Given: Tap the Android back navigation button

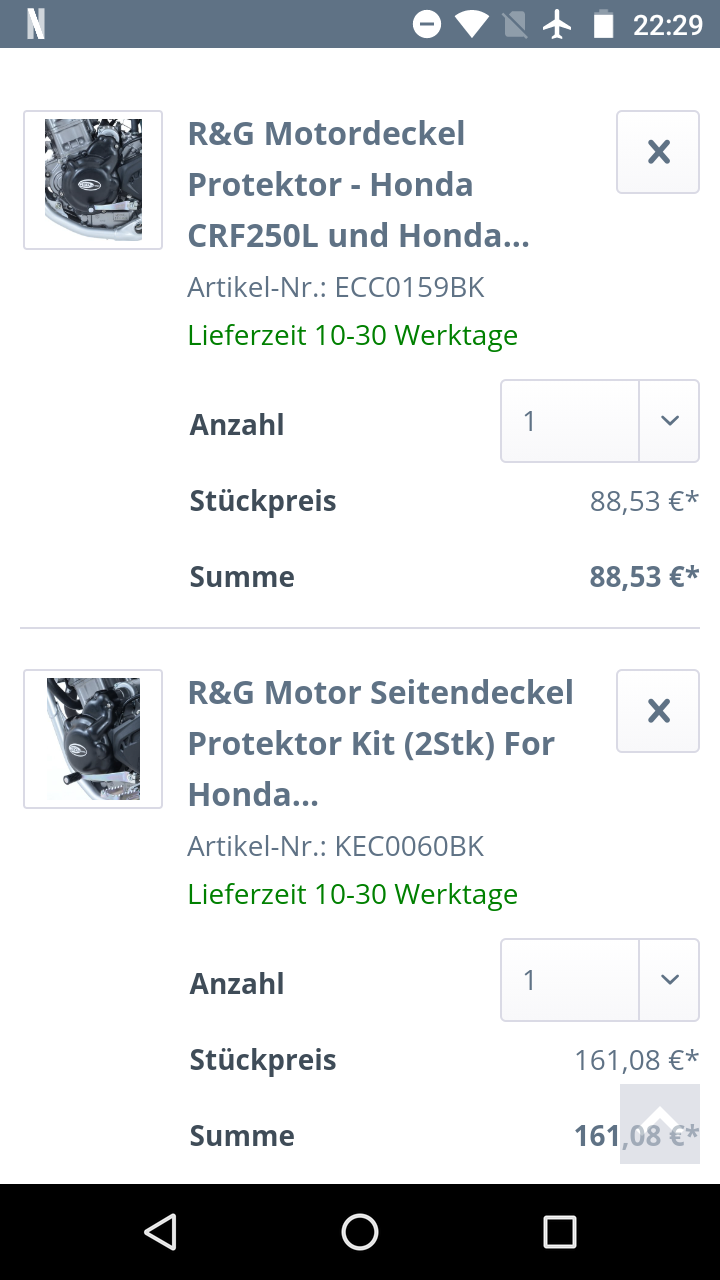Looking at the screenshot, I should 160,1232.
